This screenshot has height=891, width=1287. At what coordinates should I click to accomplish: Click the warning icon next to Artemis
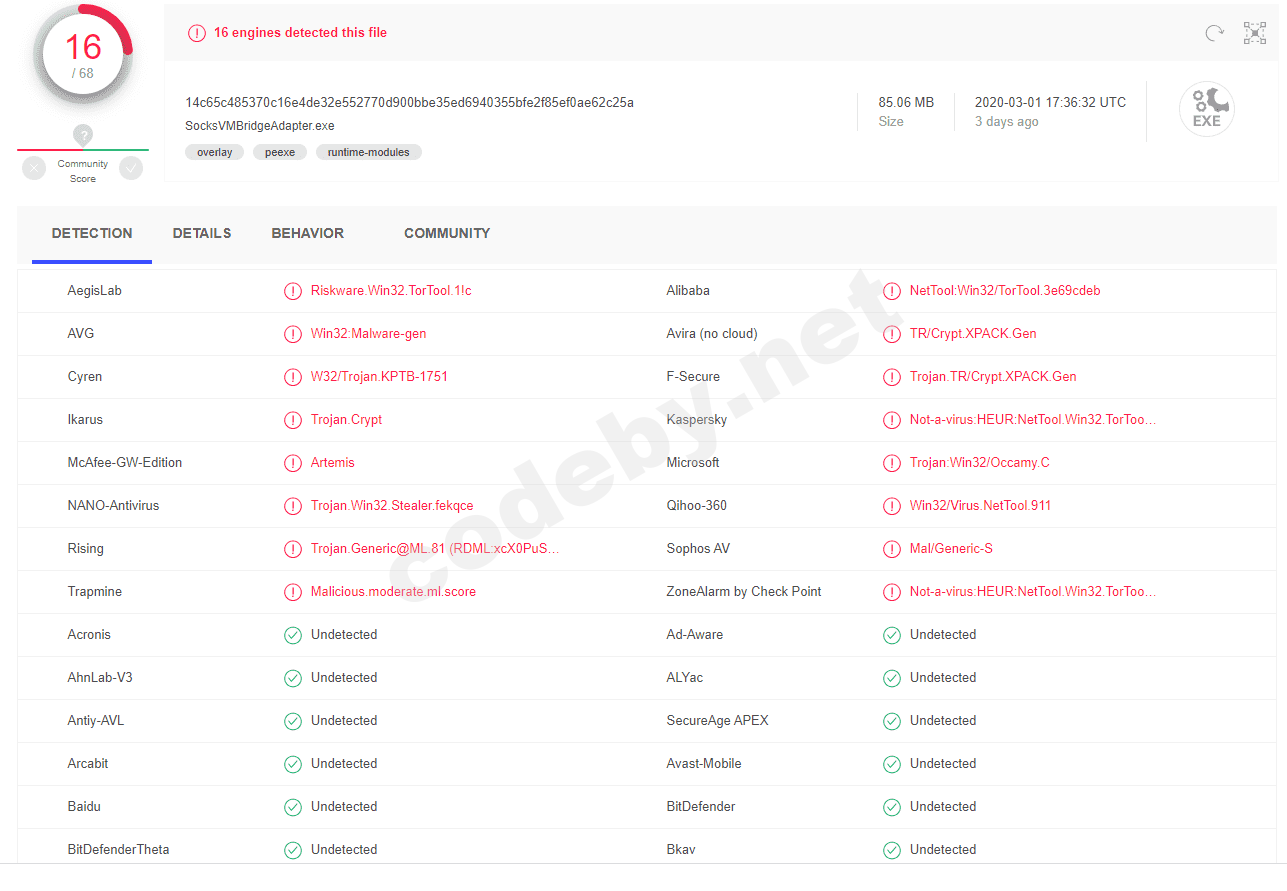[x=293, y=463]
